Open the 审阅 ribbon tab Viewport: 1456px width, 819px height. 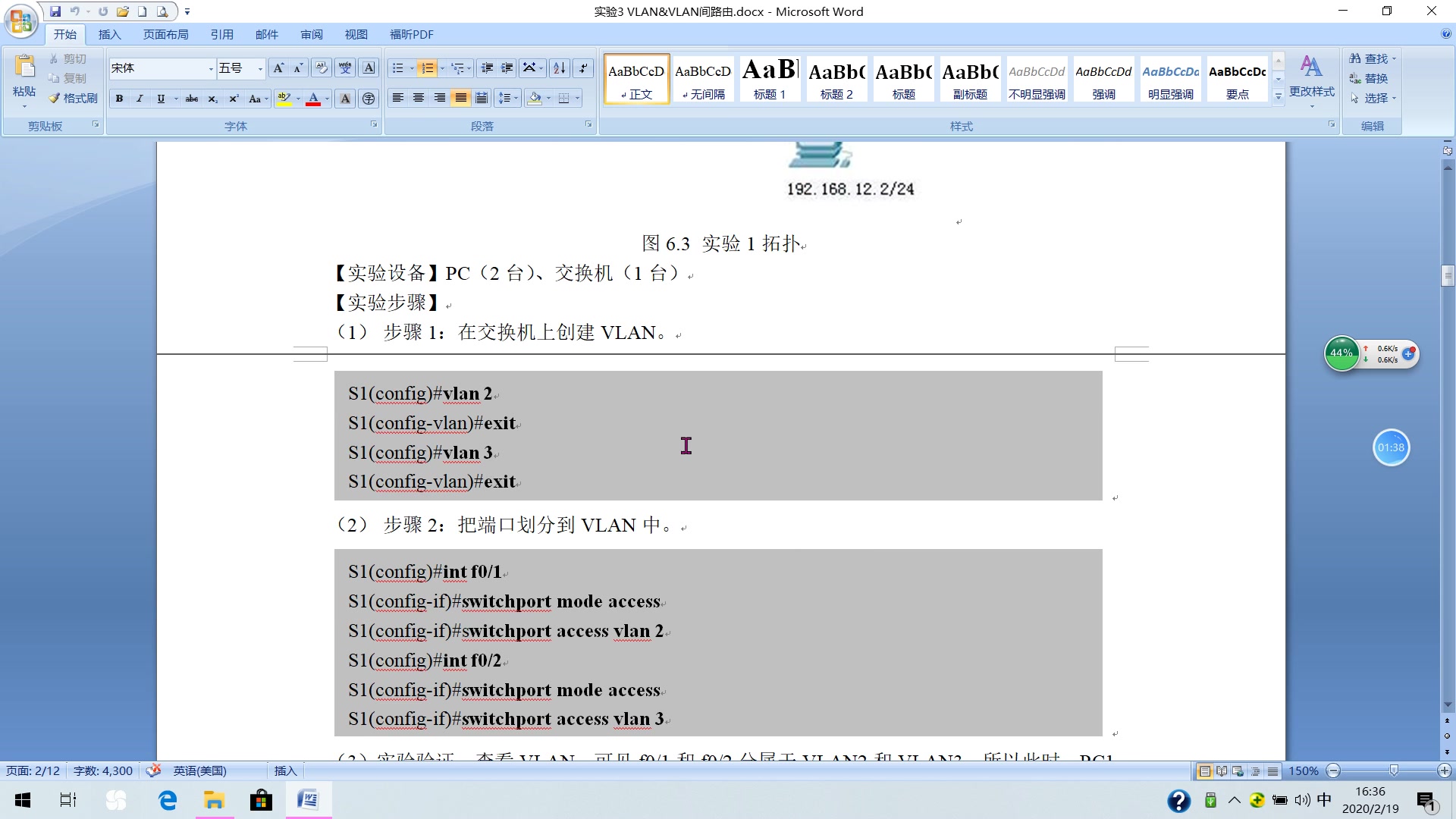pos(311,34)
